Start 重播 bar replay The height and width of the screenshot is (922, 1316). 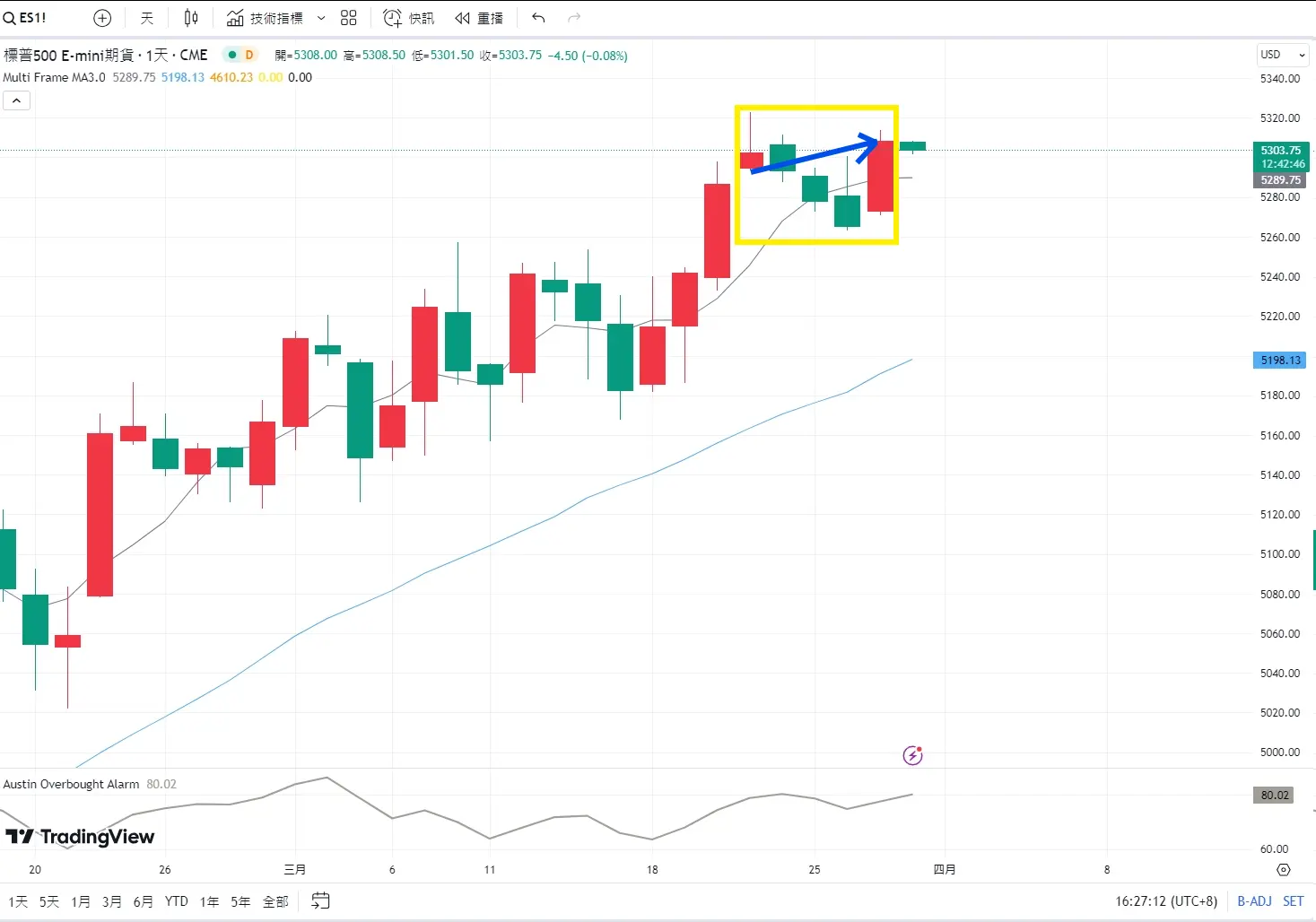(x=479, y=18)
